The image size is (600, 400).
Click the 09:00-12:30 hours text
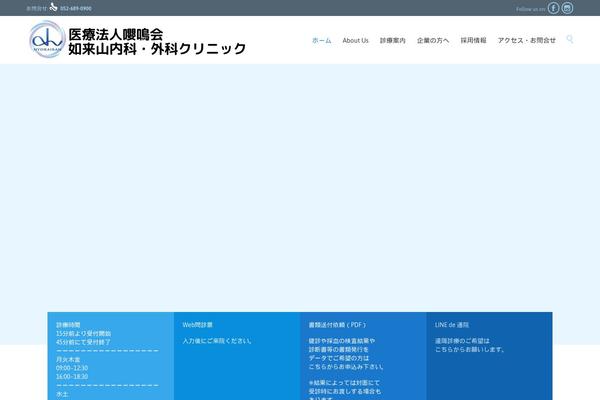tap(72, 368)
